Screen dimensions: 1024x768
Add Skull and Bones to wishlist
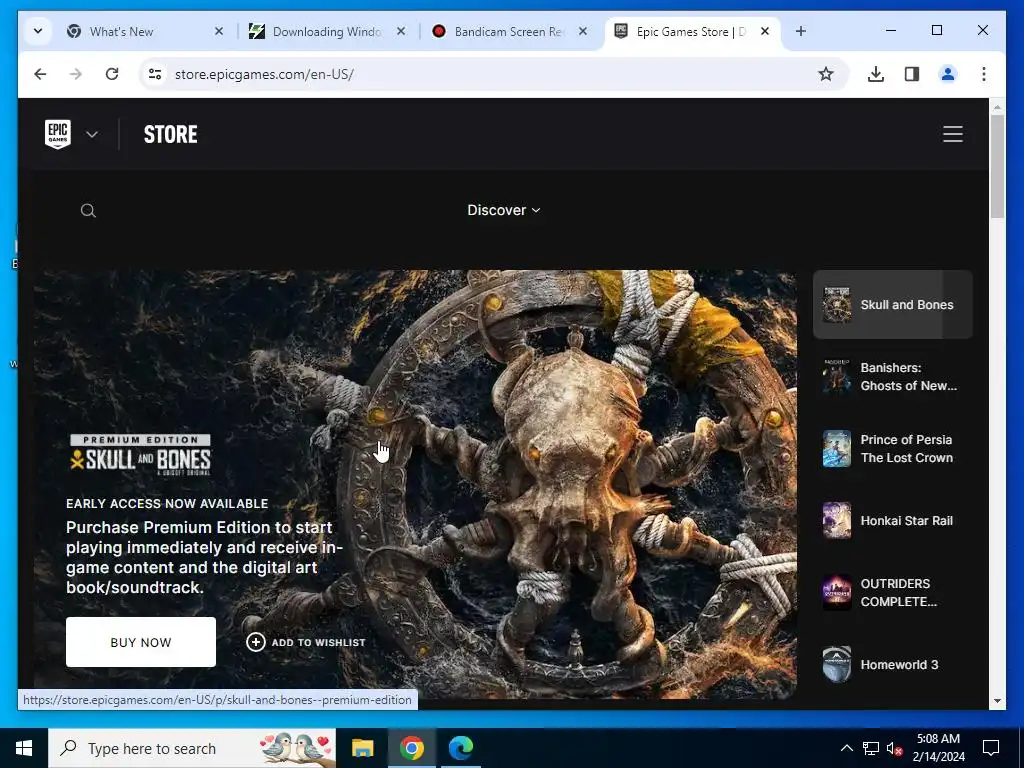pyautogui.click(x=306, y=642)
